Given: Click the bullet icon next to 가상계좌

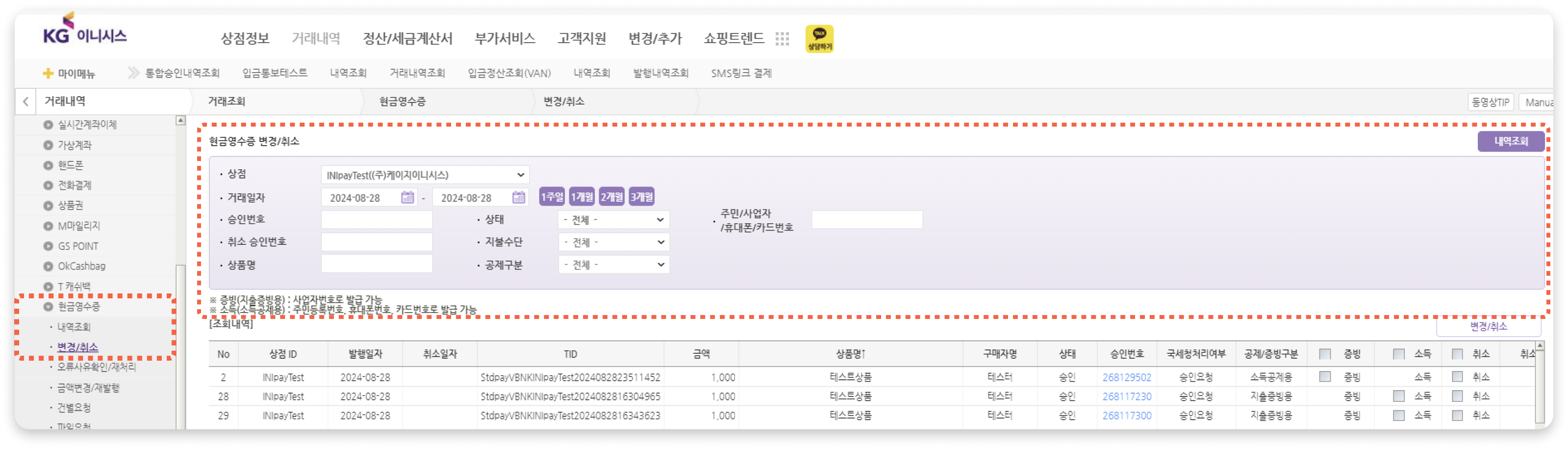Looking at the screenshot, I should pyautogui.click(x=48, y=145).
